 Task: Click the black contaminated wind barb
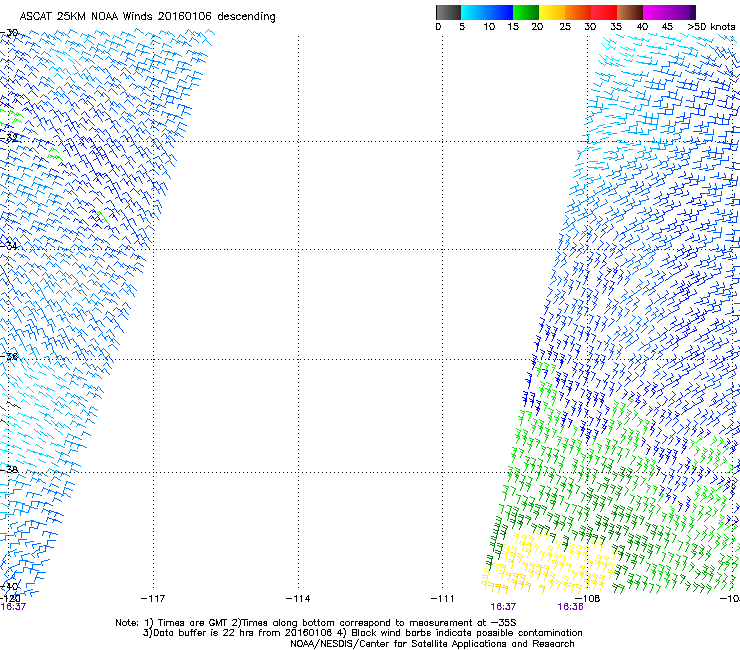point(12,405)
